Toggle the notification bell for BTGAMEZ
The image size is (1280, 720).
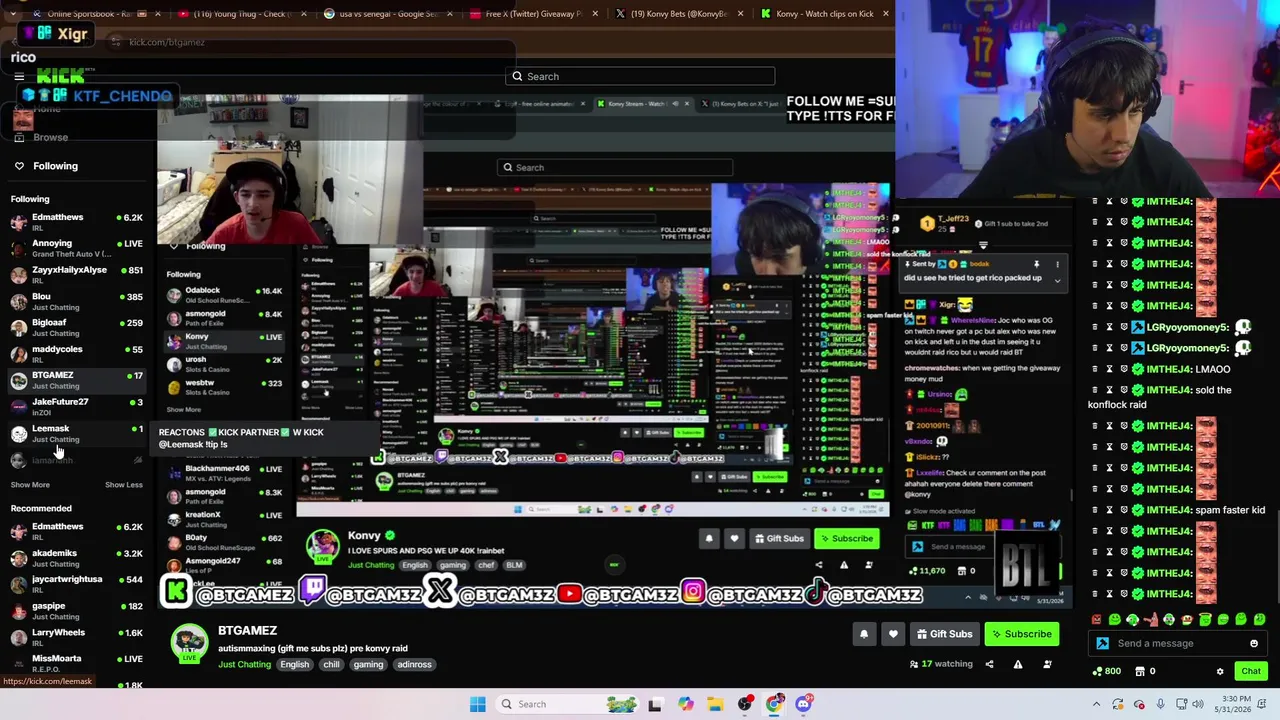(x=864, y=634)
